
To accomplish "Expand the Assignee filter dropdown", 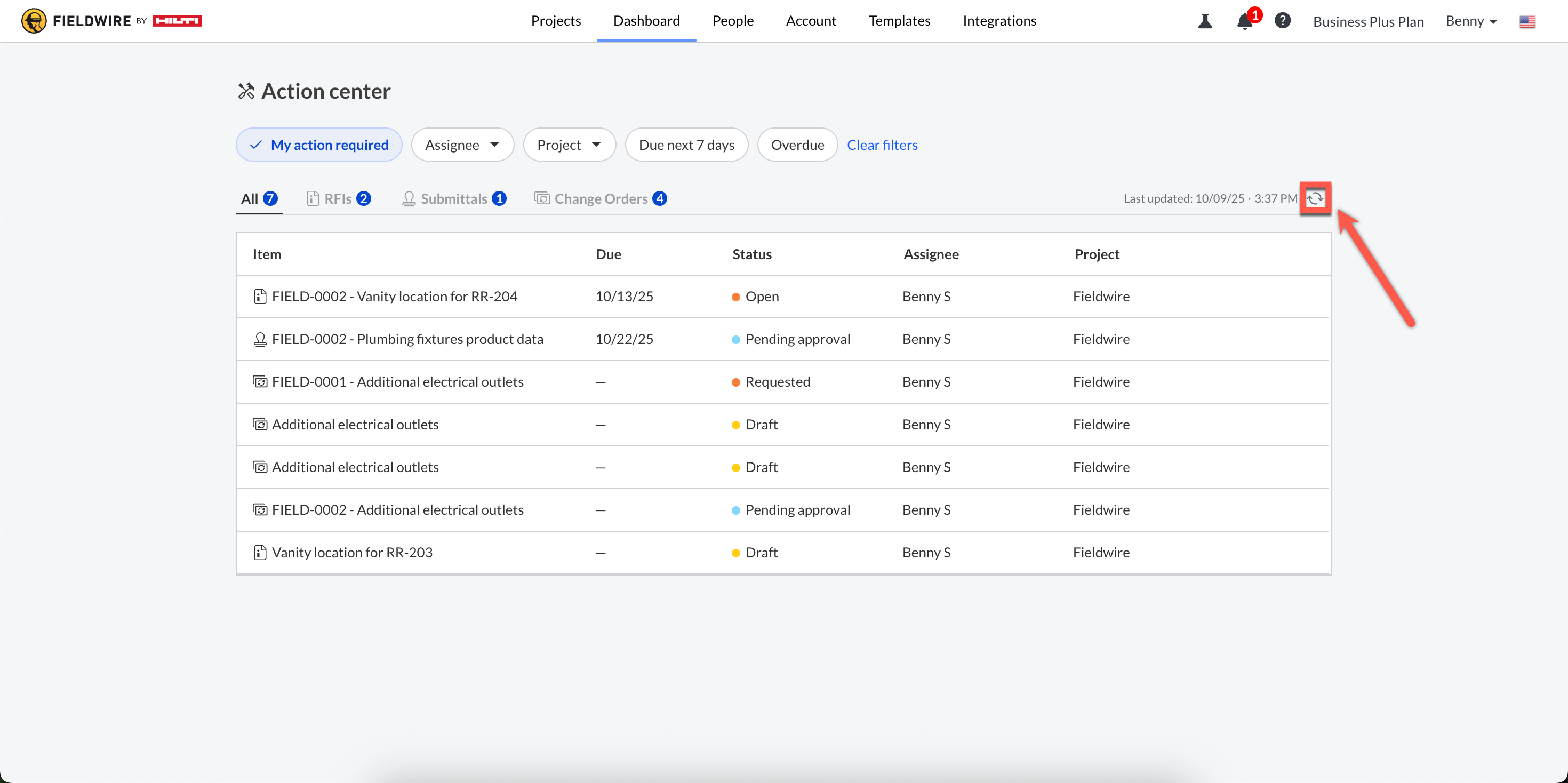I will [462, 145].
